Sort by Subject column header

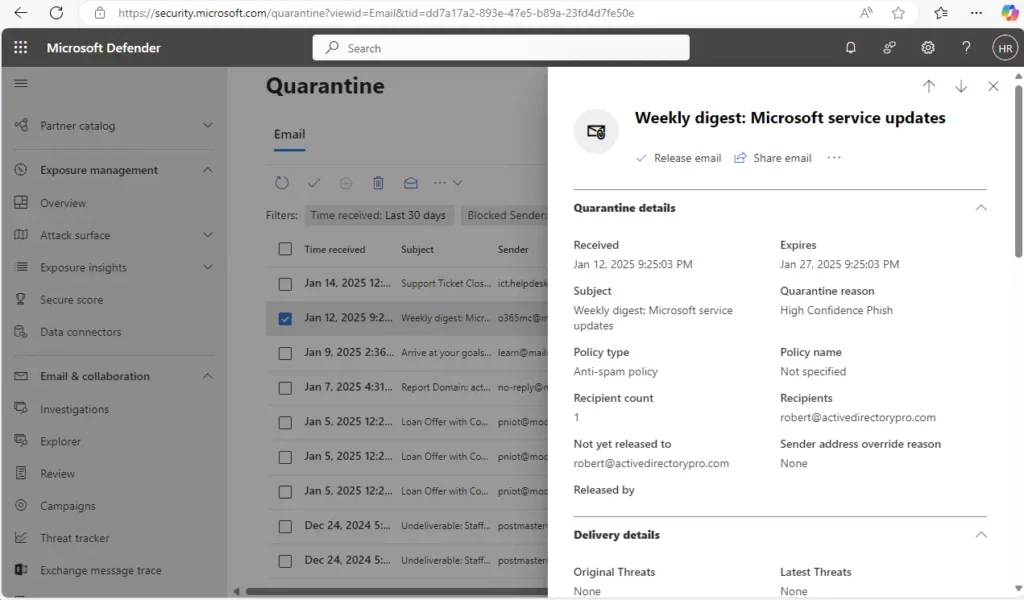coord(417,249)
